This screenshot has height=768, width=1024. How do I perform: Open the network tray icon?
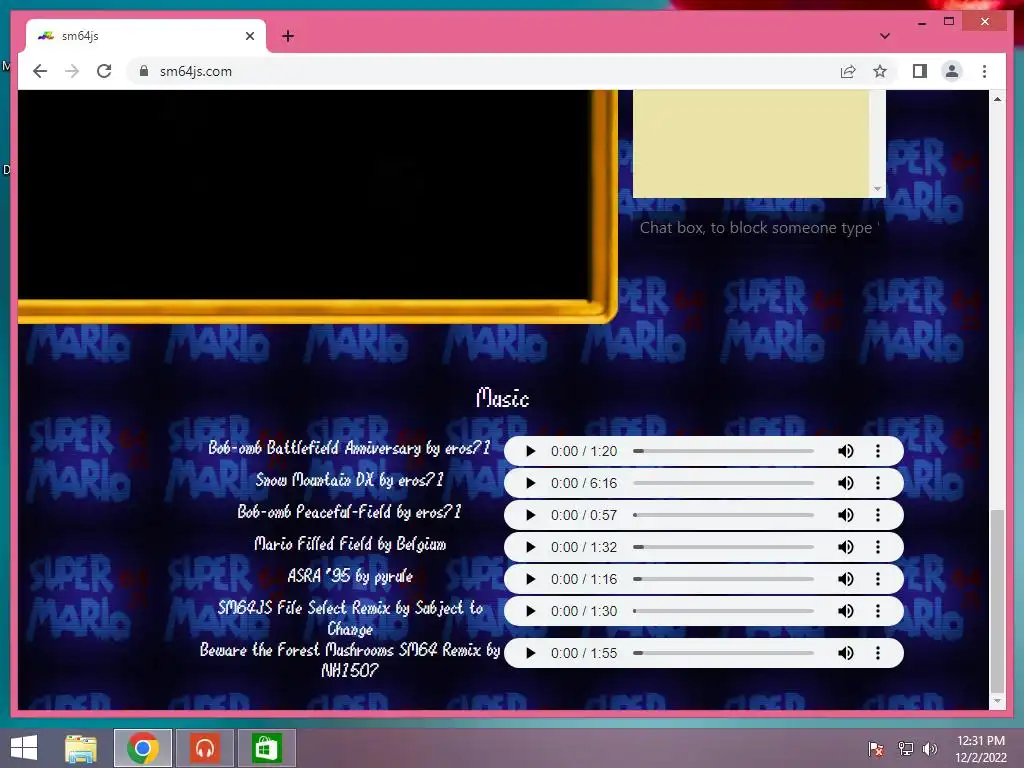[x=905, y=748]
